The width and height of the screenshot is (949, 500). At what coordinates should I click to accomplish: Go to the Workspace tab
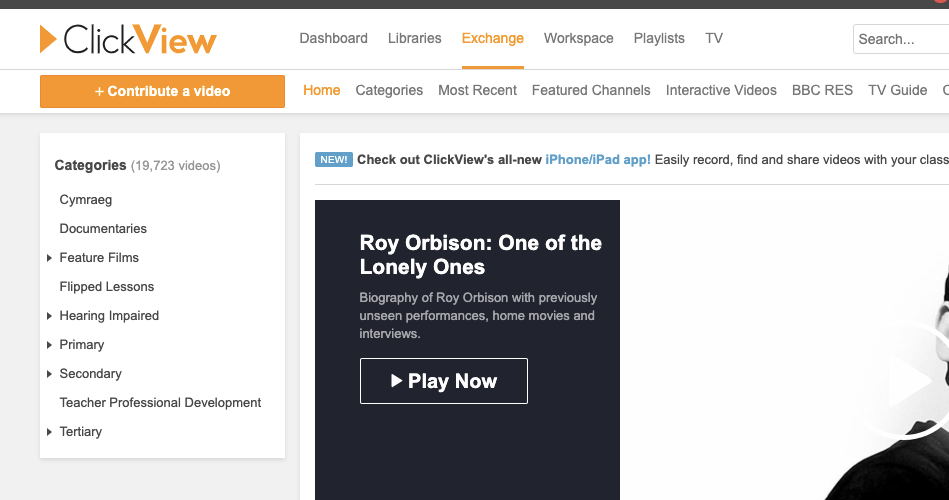578,38
